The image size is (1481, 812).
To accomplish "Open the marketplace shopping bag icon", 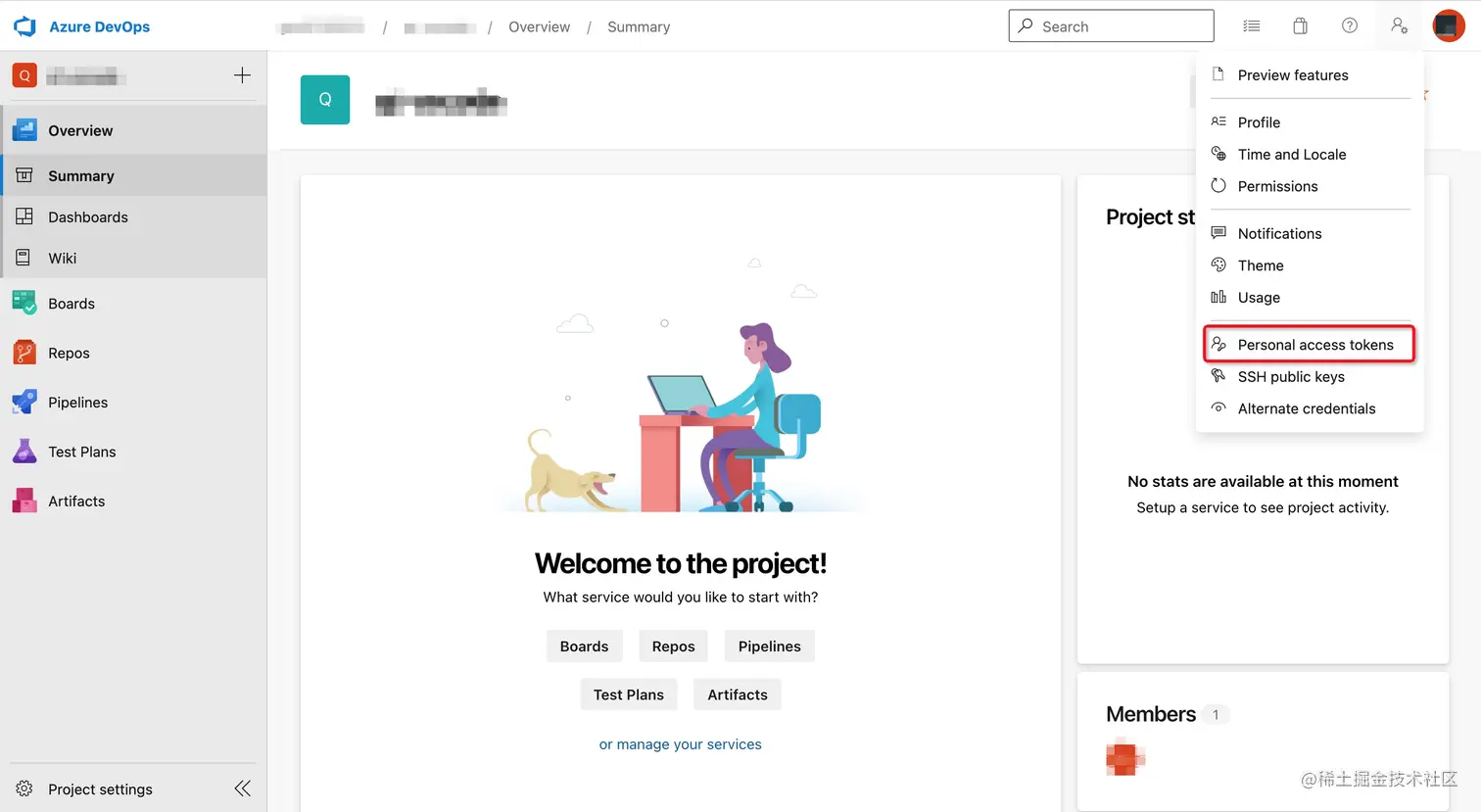I will click(1300, 26).
